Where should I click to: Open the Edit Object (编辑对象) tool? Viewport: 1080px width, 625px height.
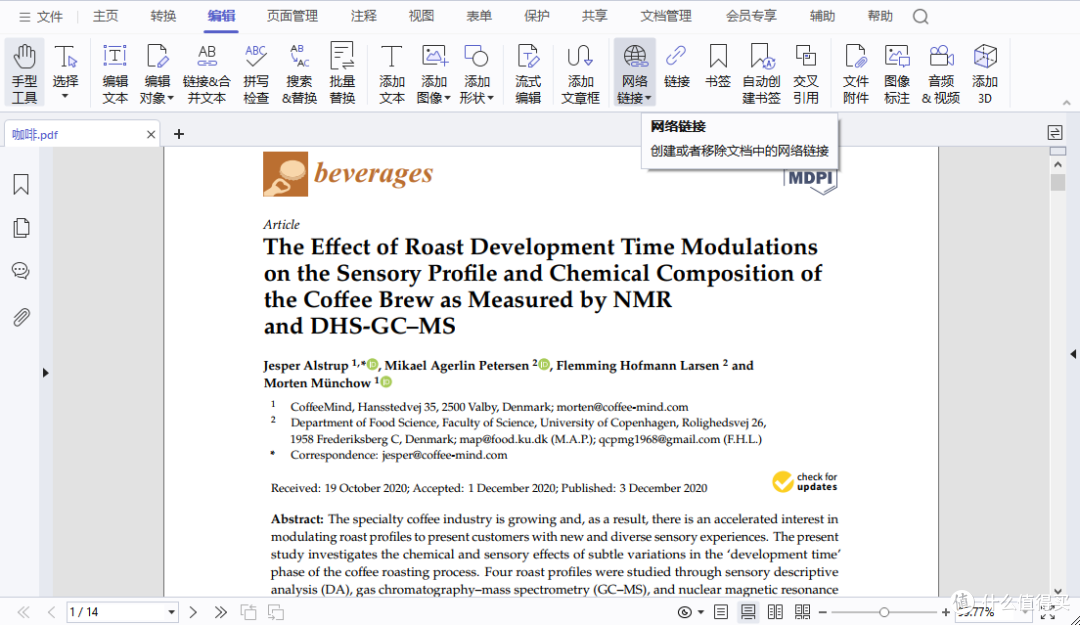point(157,73)
